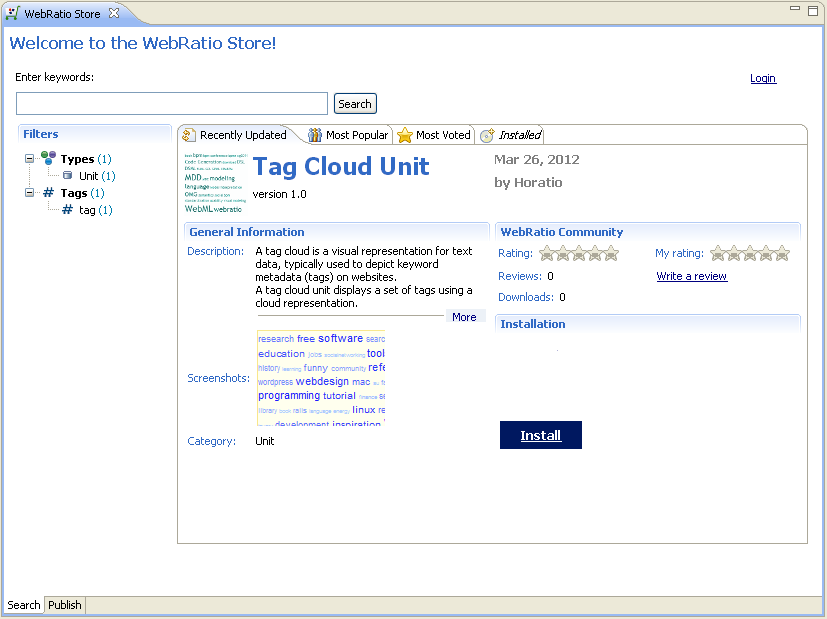The height and width of the screenshot is (619, 827).
Task: Click the Recently Updated tab icon
Action: (189, 135)
